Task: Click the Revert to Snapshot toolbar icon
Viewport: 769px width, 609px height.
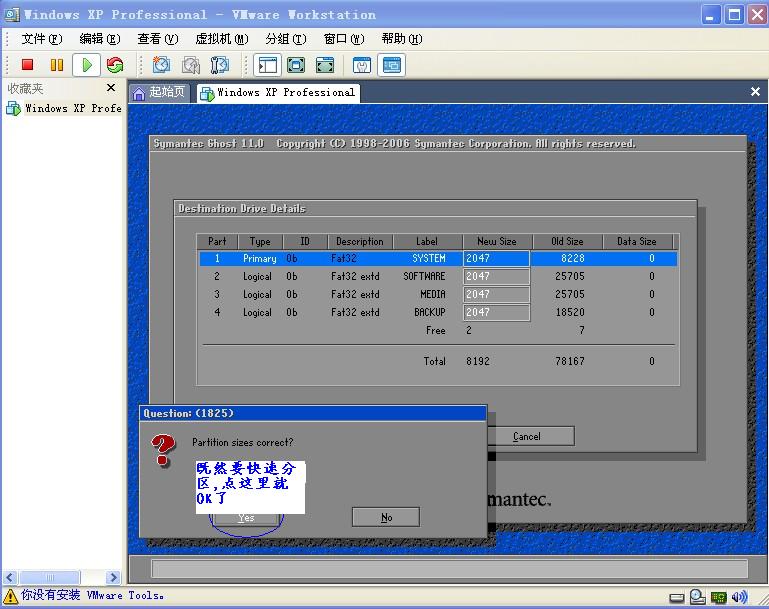Action: coord(191,65)
